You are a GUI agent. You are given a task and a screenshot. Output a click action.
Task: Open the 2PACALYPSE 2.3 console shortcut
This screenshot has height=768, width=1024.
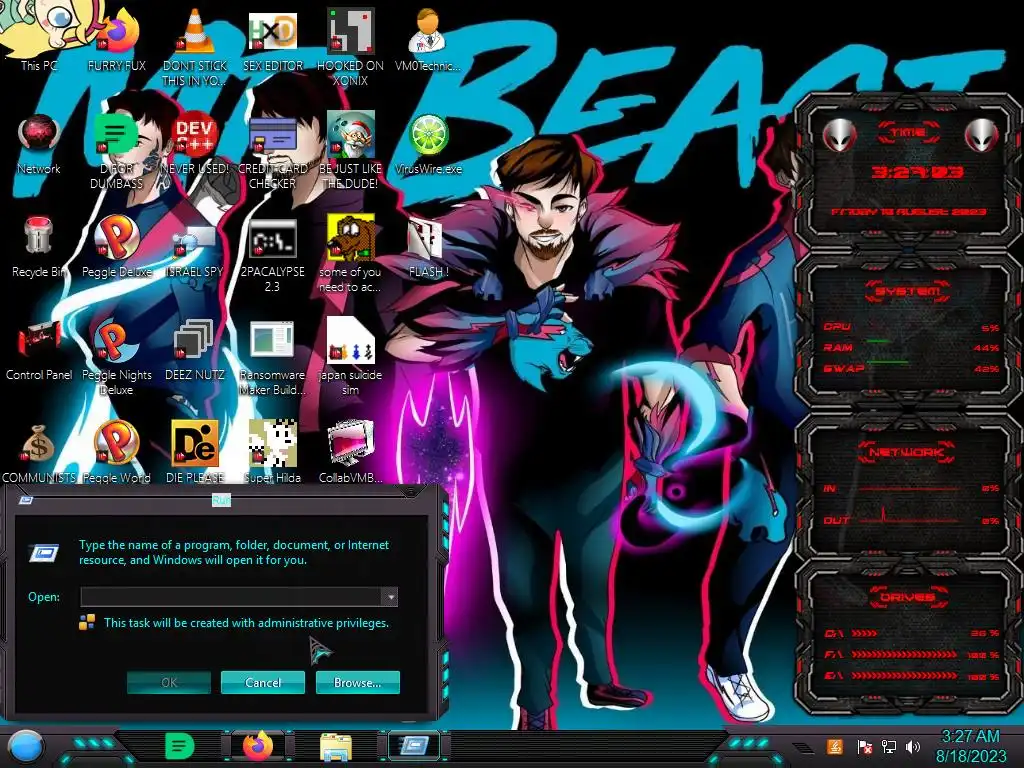(272, 255)
